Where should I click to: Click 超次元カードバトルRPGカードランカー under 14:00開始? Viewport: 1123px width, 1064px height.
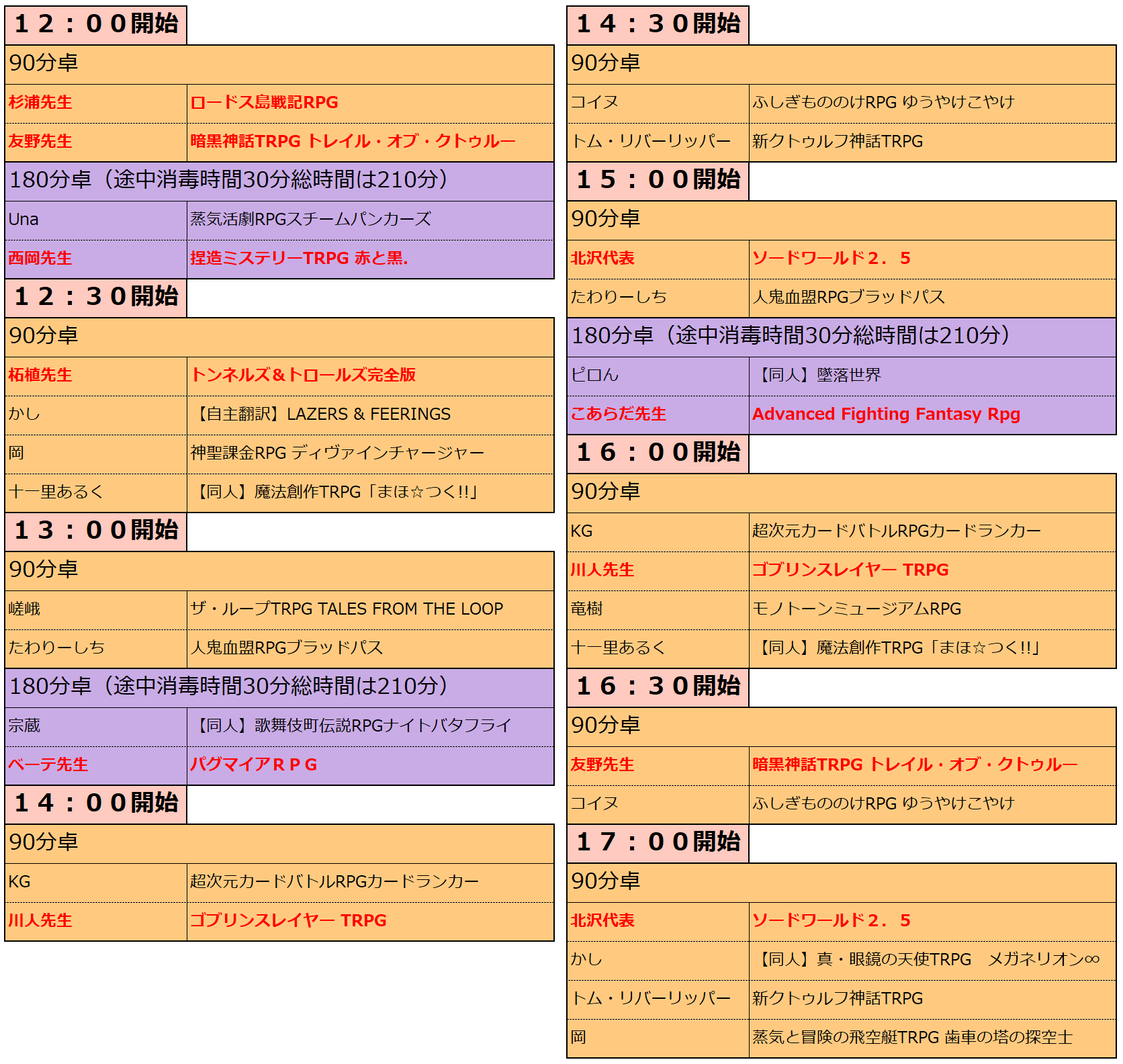pos(334,881)
